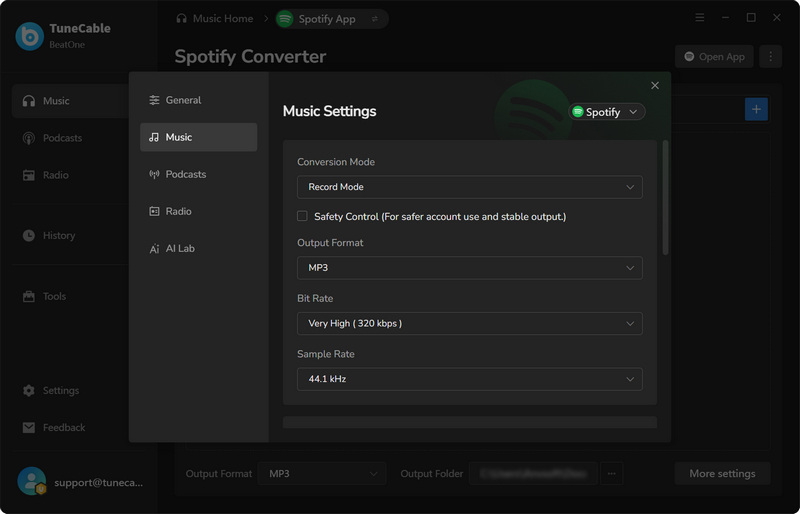The width and height of the screenshot is (800, 514).
Task: Click the Ai icon beside AI Lab
Action: [x=154, y=249]
